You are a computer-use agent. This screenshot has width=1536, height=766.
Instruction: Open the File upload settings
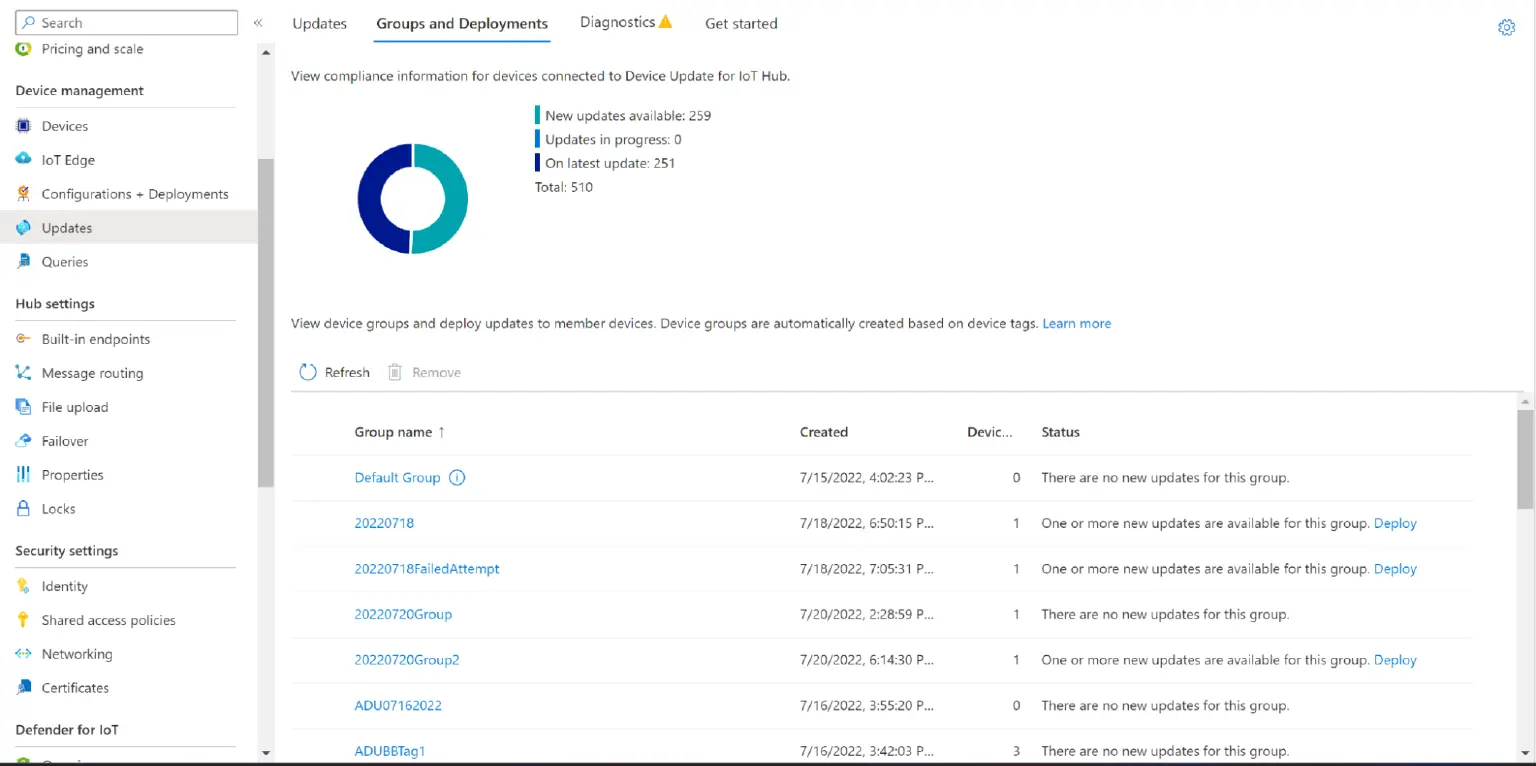pyautogui.click(x=73, y=406)
